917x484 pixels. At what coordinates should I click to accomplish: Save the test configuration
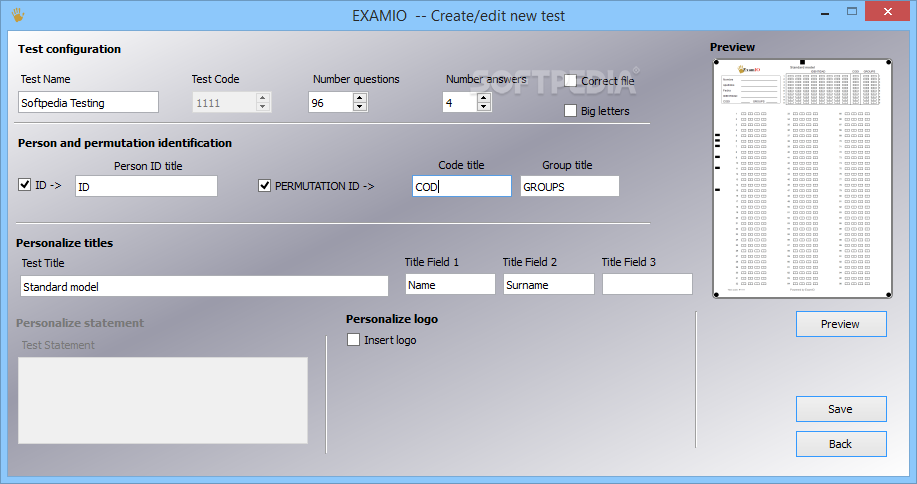(841, 409)
